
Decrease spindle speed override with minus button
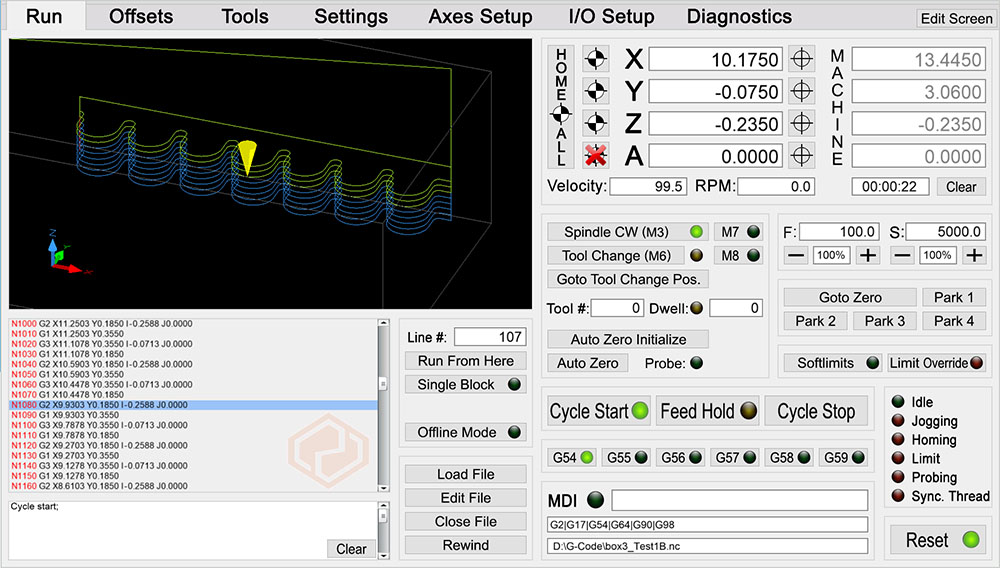[x=902, y=255]
